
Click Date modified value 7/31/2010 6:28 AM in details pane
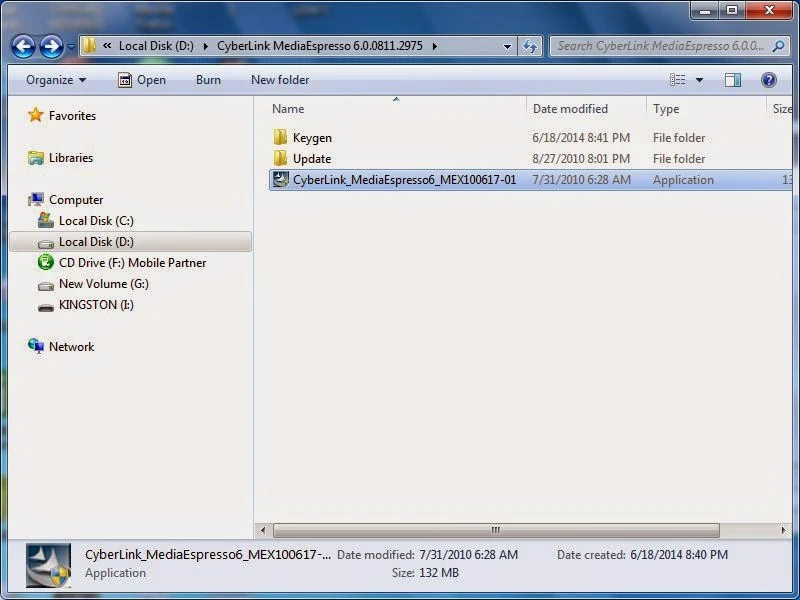point(468,555)
